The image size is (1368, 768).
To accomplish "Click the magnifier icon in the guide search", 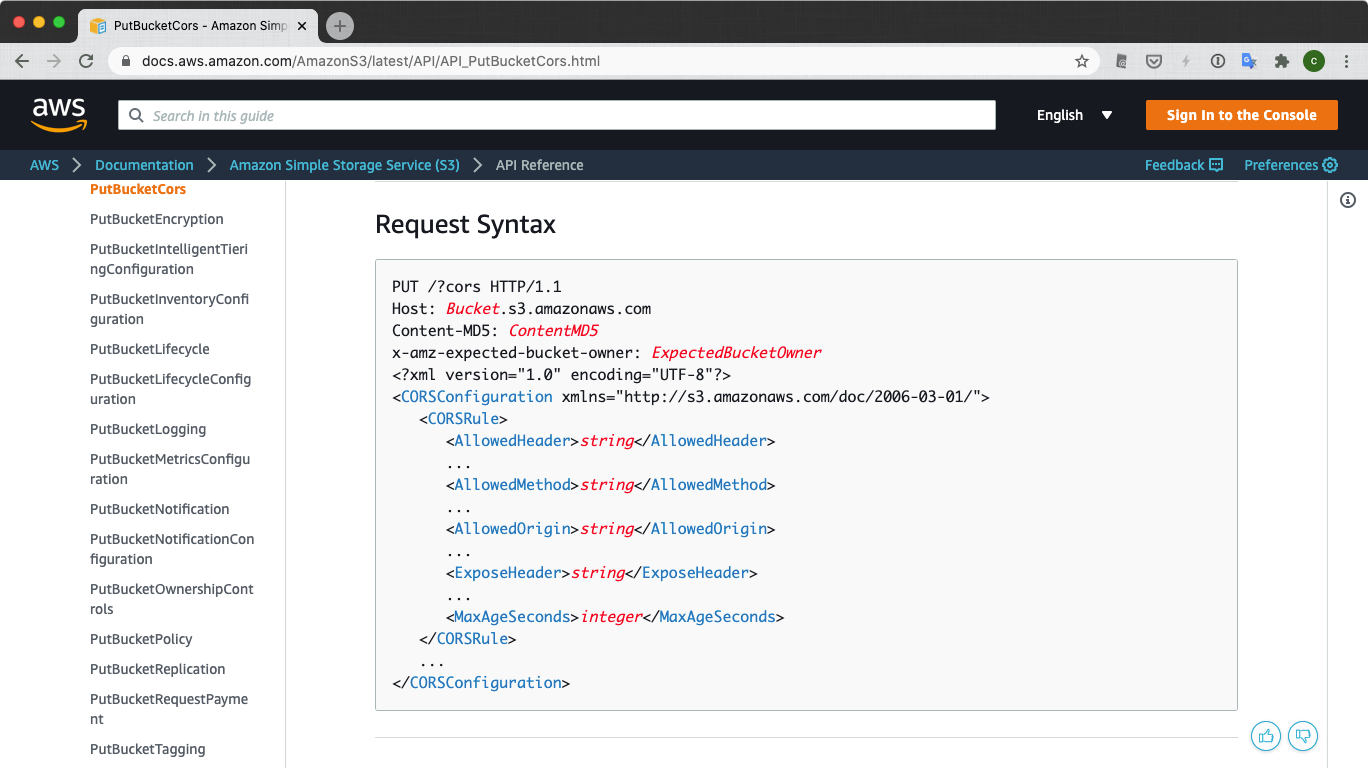I will point(136,115).
